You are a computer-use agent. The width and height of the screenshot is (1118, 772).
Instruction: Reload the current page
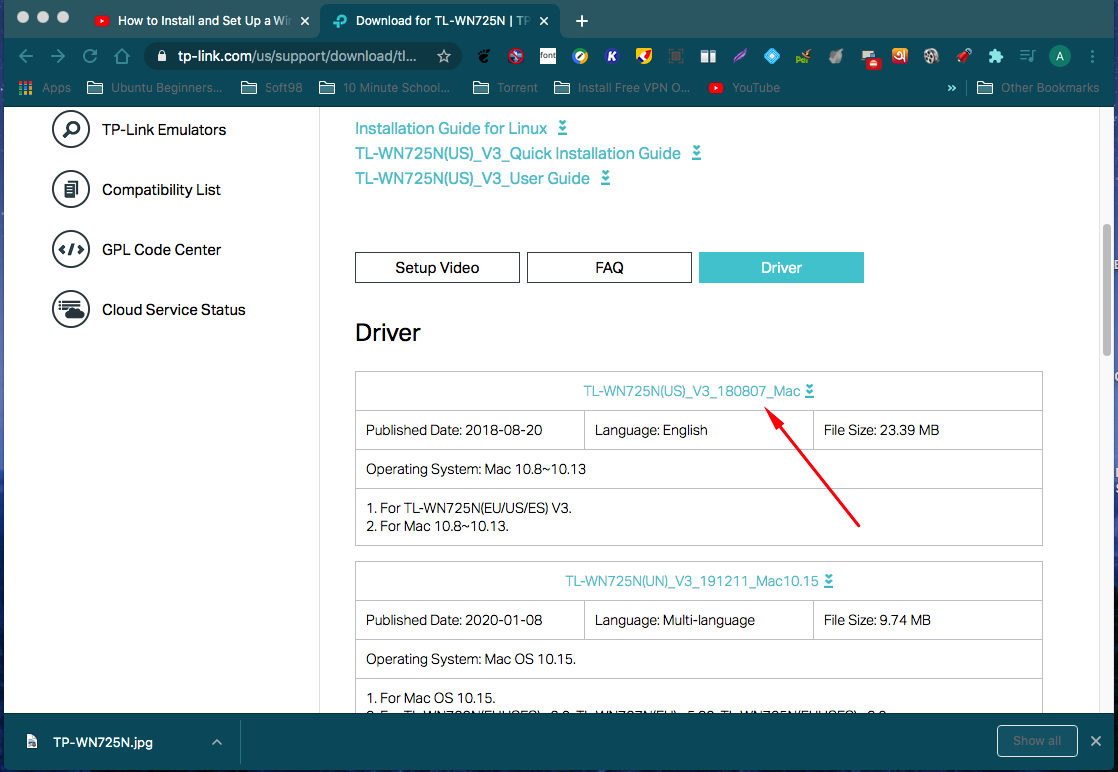click(90, 56)
